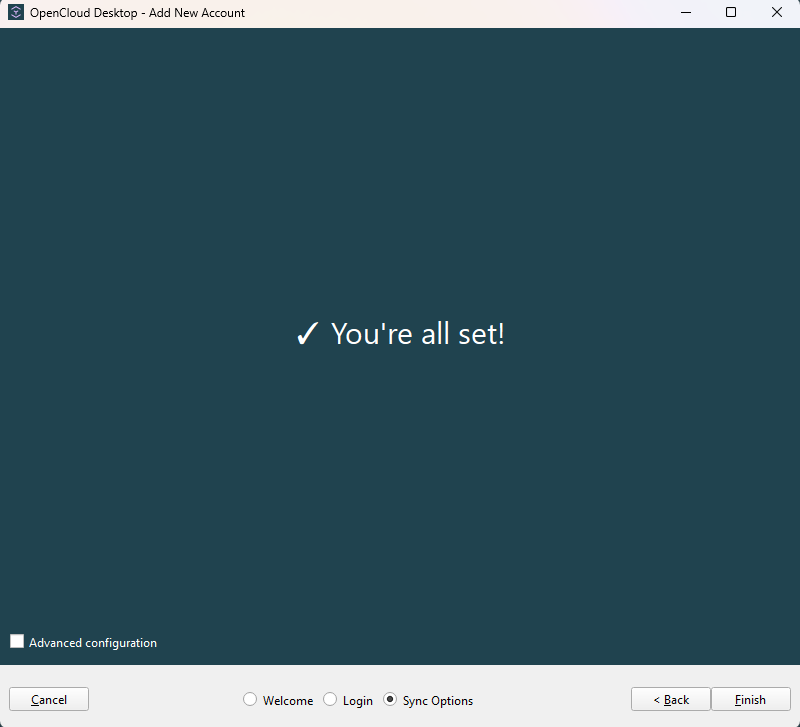This screenshot has width=800, height=727.
Task: Minimize the Add New Account window
Action: pyautogui.click(x=686, y=13)
